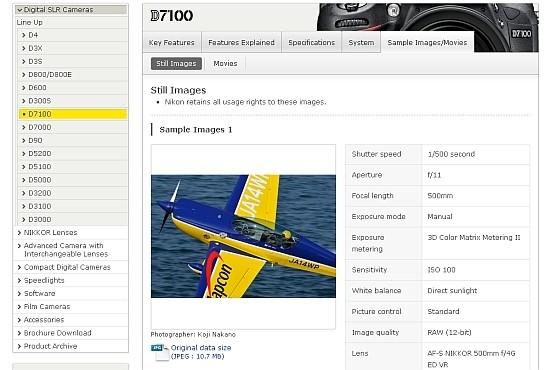Switch to the Key Features tab
The height and width of the screenshot is (370, 550).
pyautogui.click(x=172, y=42)
